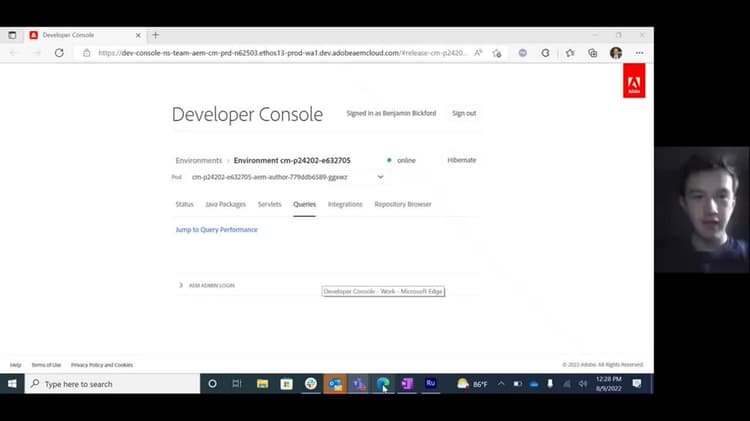Open the notification center icon
This screenshot has height=421, width=750.
click(637, 384)
